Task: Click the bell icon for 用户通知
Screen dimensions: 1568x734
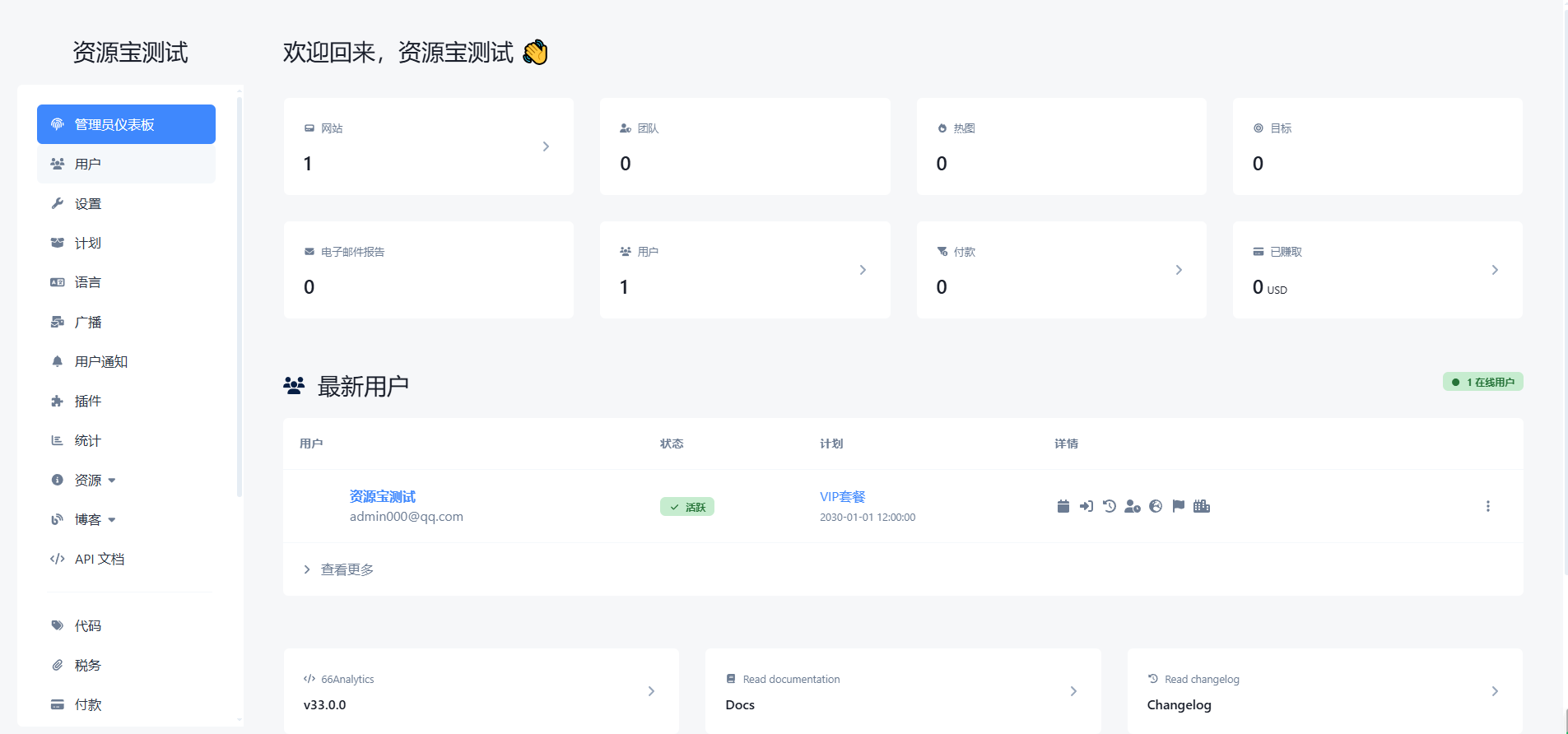Action: coord(58,361)
